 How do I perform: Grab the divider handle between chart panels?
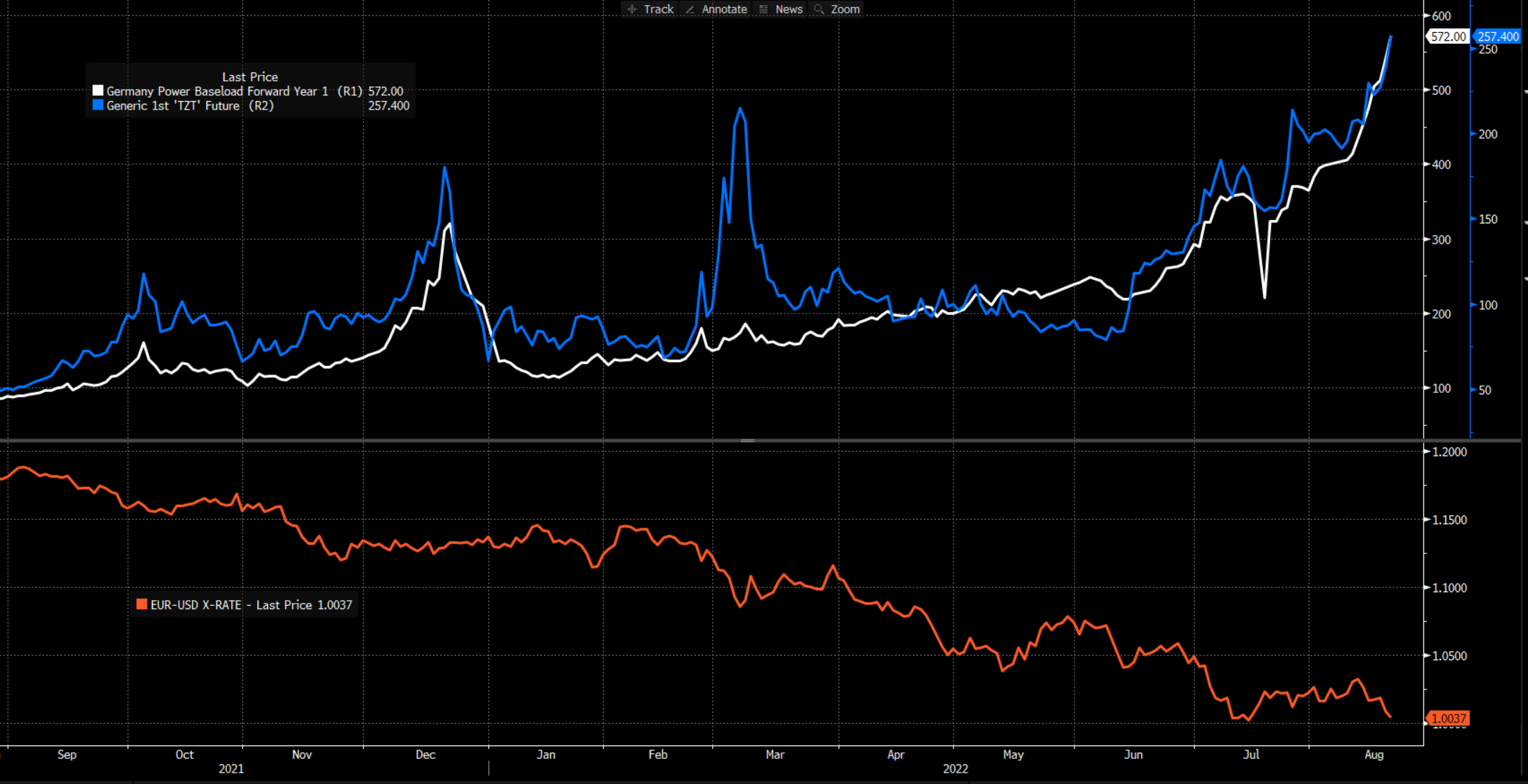click(747, 440)
